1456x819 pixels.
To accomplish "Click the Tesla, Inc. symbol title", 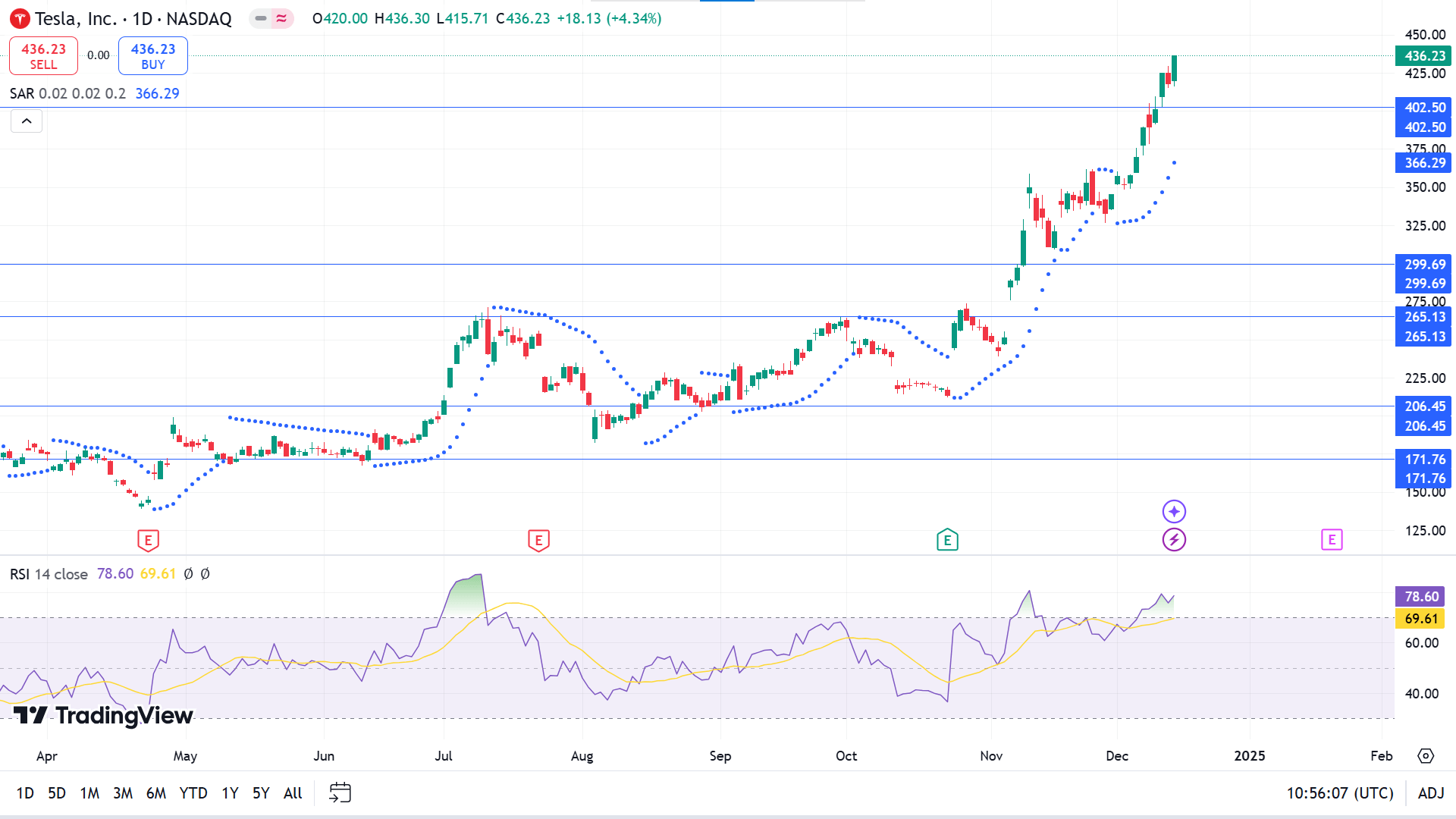I will (x=75, y=18).
